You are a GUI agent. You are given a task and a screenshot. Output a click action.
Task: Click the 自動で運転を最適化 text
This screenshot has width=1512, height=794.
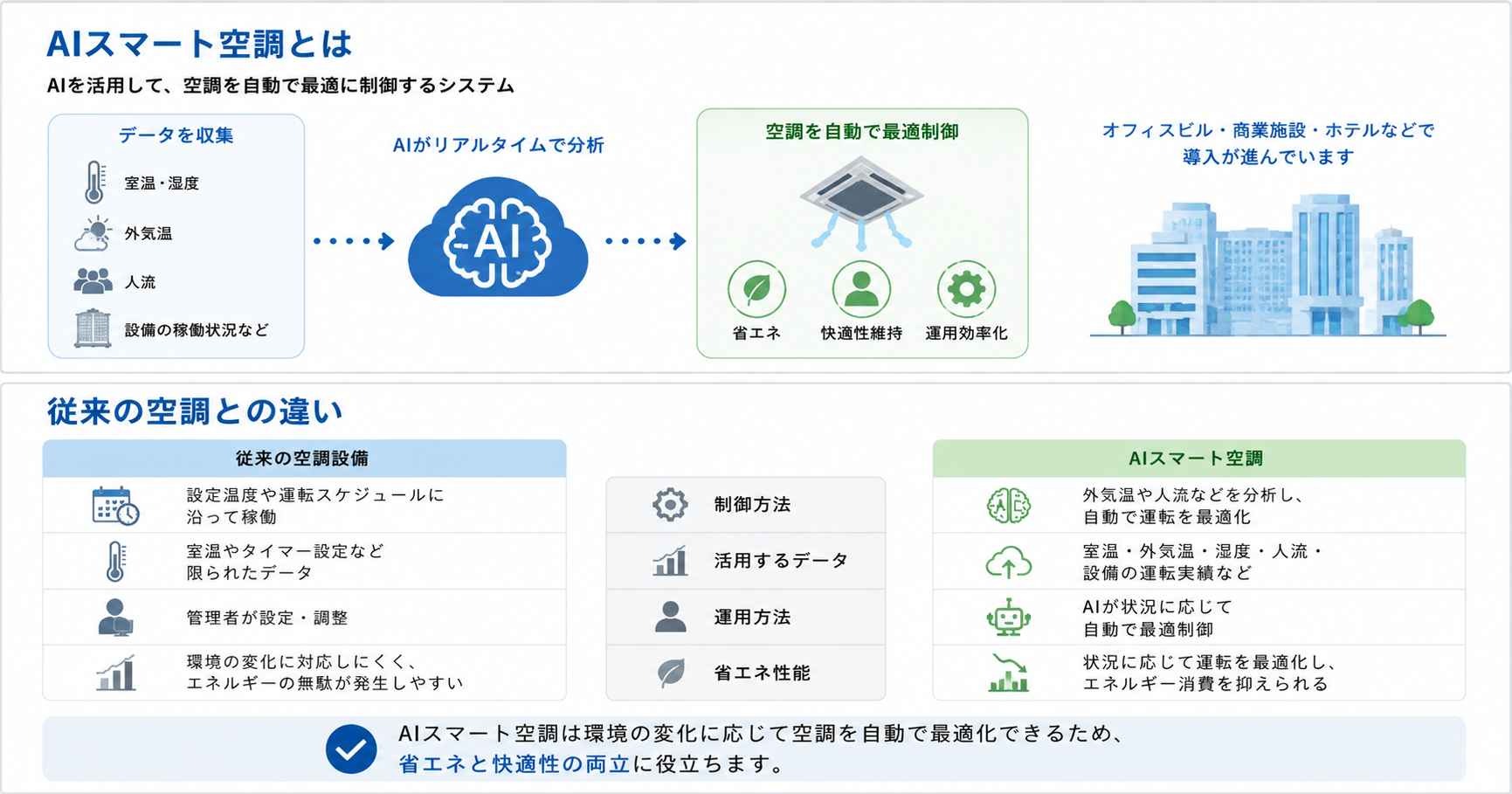(1167, 517)
